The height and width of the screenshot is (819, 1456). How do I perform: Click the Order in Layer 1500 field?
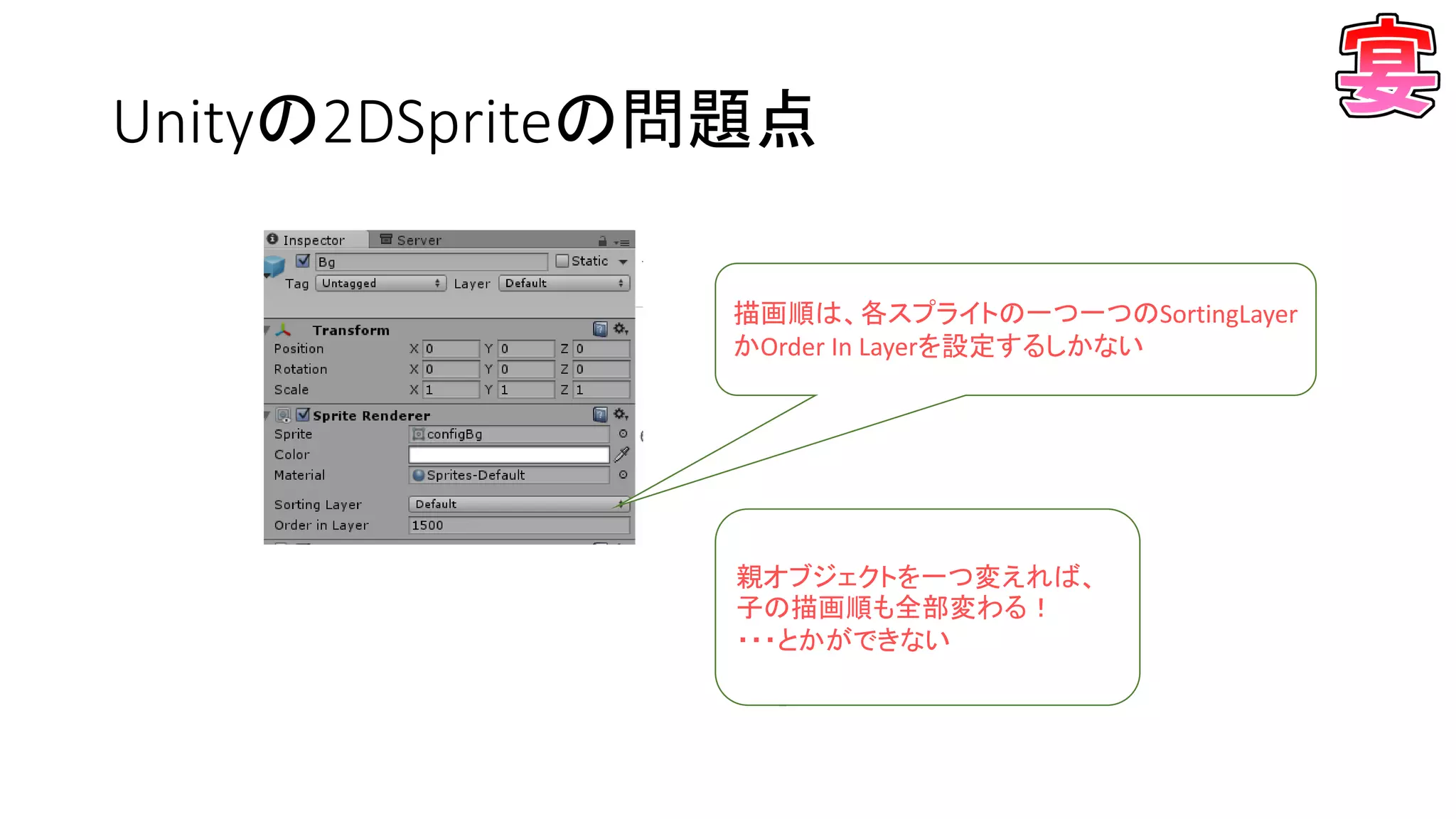519,525
